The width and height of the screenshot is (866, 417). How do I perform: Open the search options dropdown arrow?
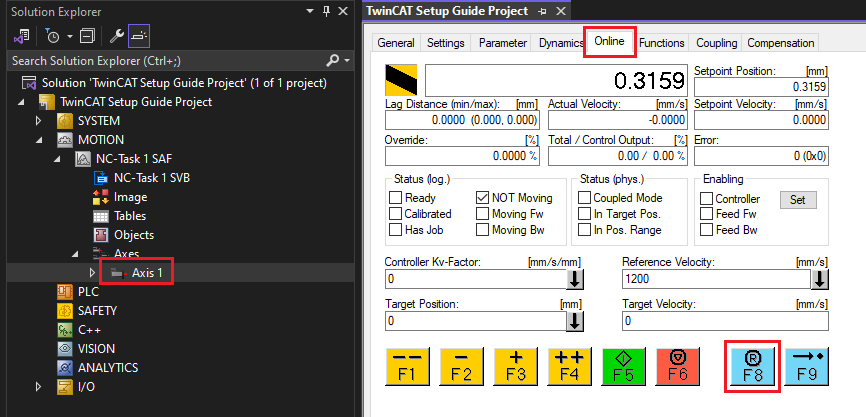(346, 60)
